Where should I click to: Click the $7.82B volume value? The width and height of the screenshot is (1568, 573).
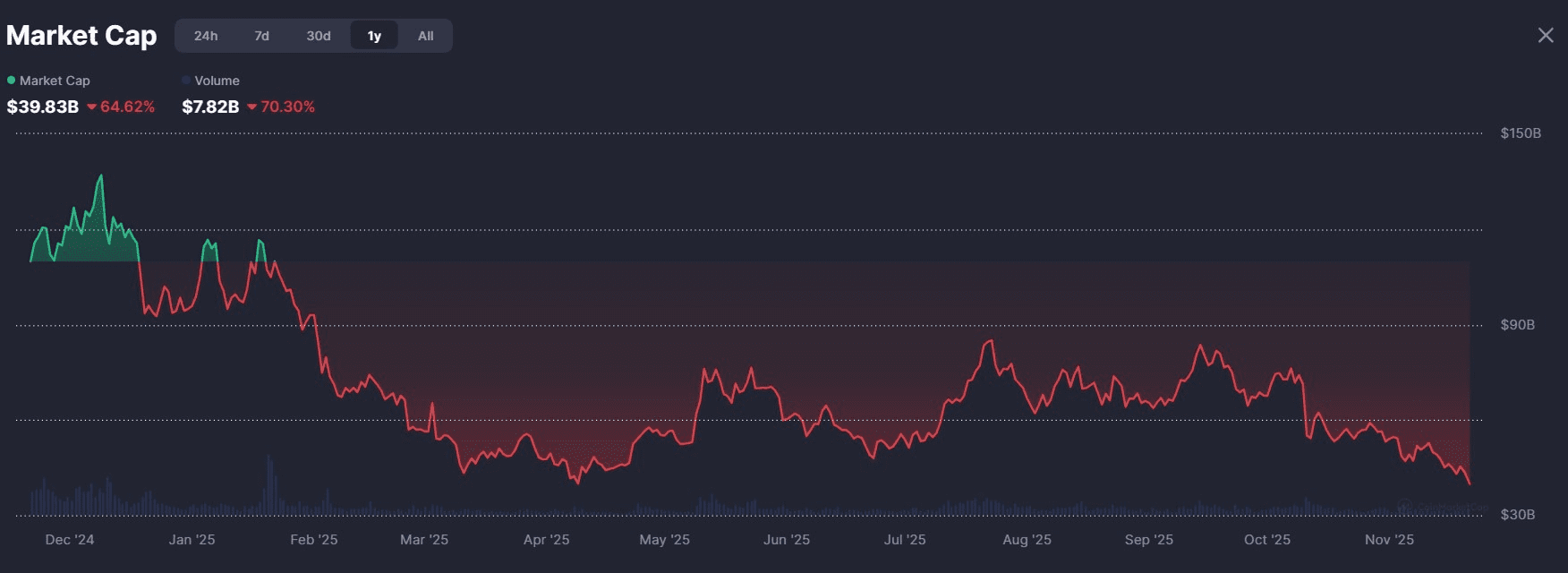click(210, 107)
